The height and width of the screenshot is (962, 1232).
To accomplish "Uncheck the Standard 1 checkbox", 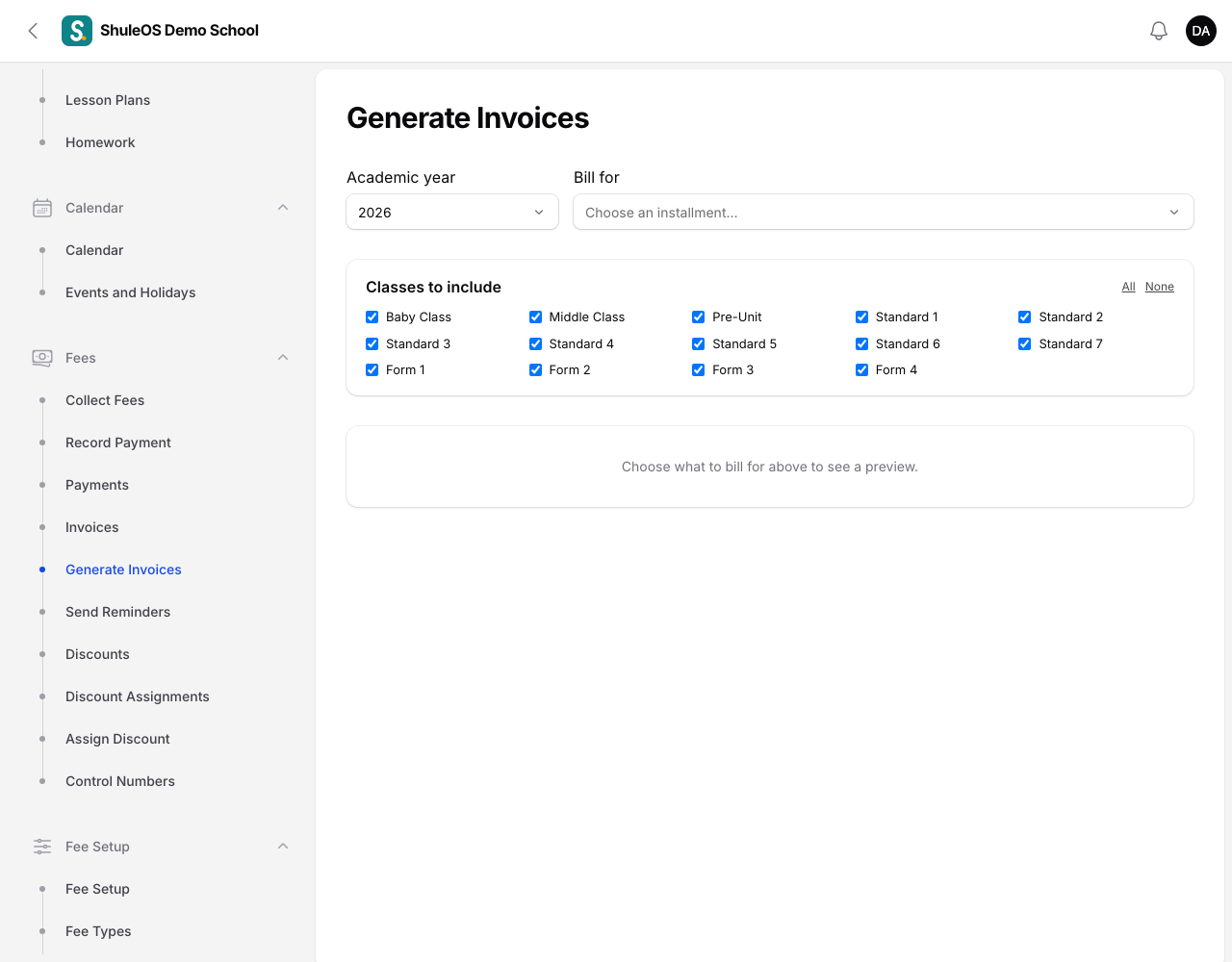I will (862, 317).
